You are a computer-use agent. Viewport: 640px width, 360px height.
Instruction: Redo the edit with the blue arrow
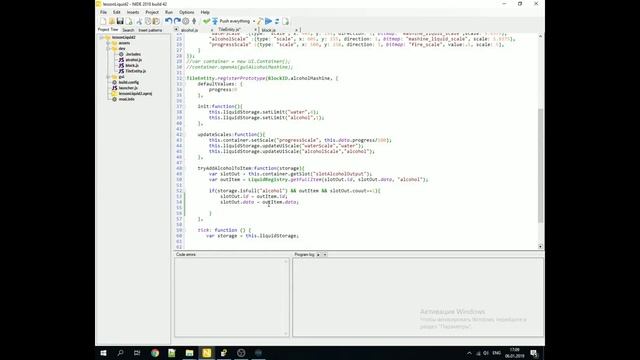click(177, 21)
